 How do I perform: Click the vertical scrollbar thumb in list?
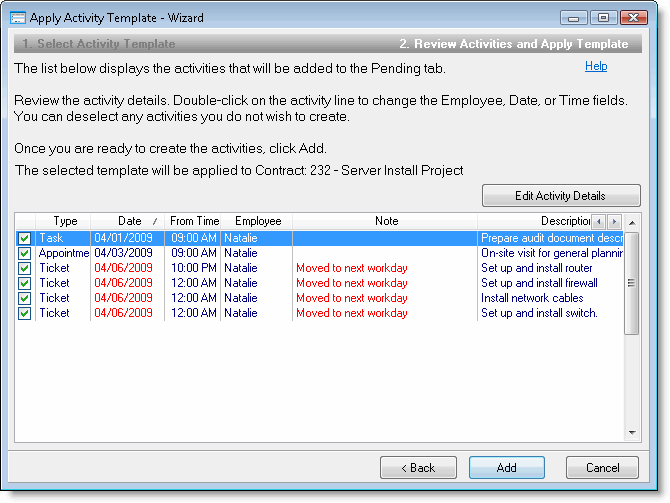(x=631, y=285)
